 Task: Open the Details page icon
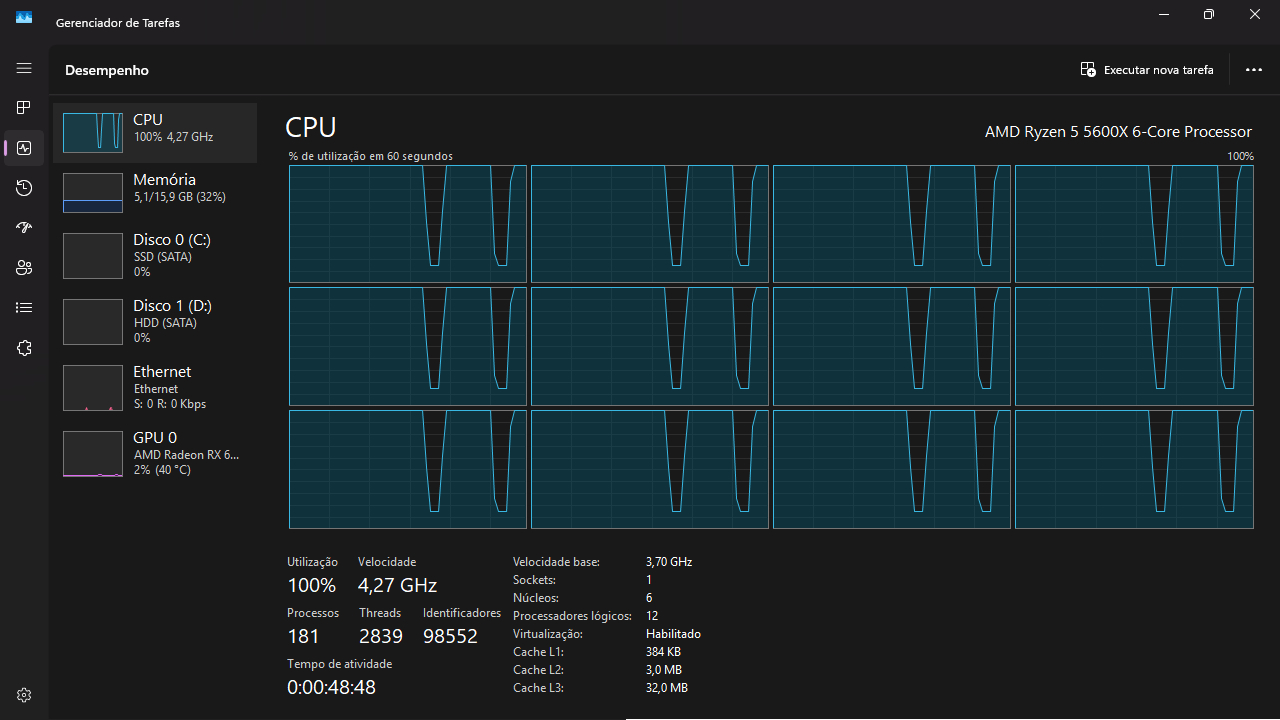click(24, 308)
